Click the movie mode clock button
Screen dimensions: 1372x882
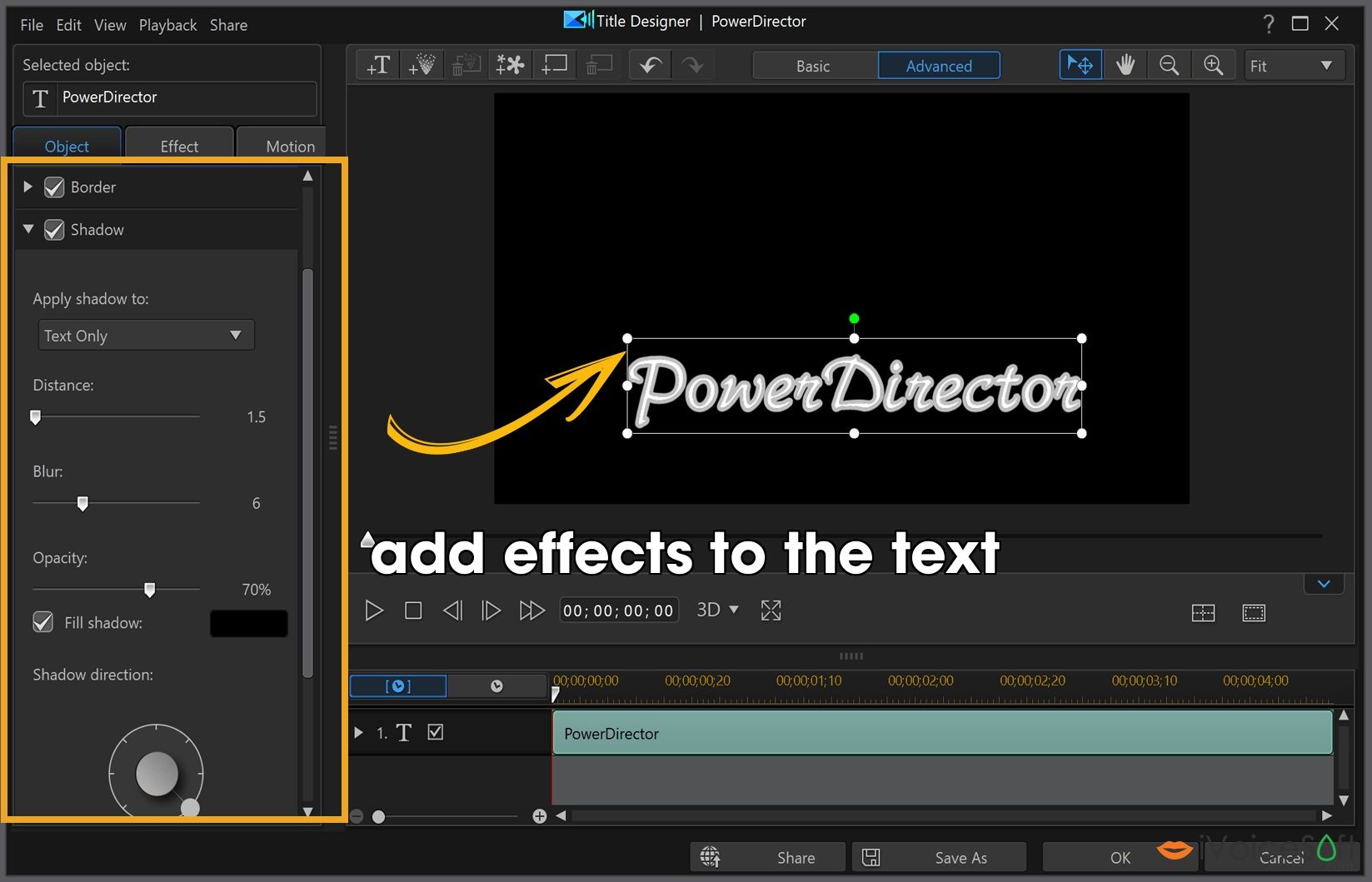(496, 686)
